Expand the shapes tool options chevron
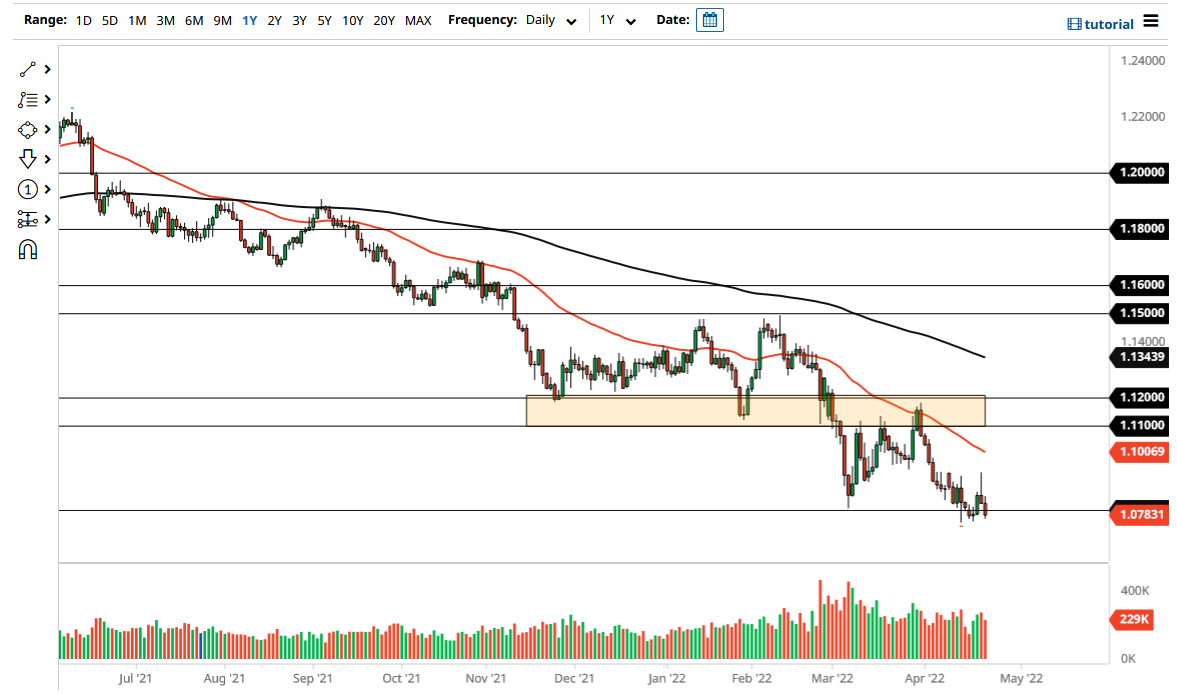The height and width of the screenshot is (694, 1177). tap(45, 129)
